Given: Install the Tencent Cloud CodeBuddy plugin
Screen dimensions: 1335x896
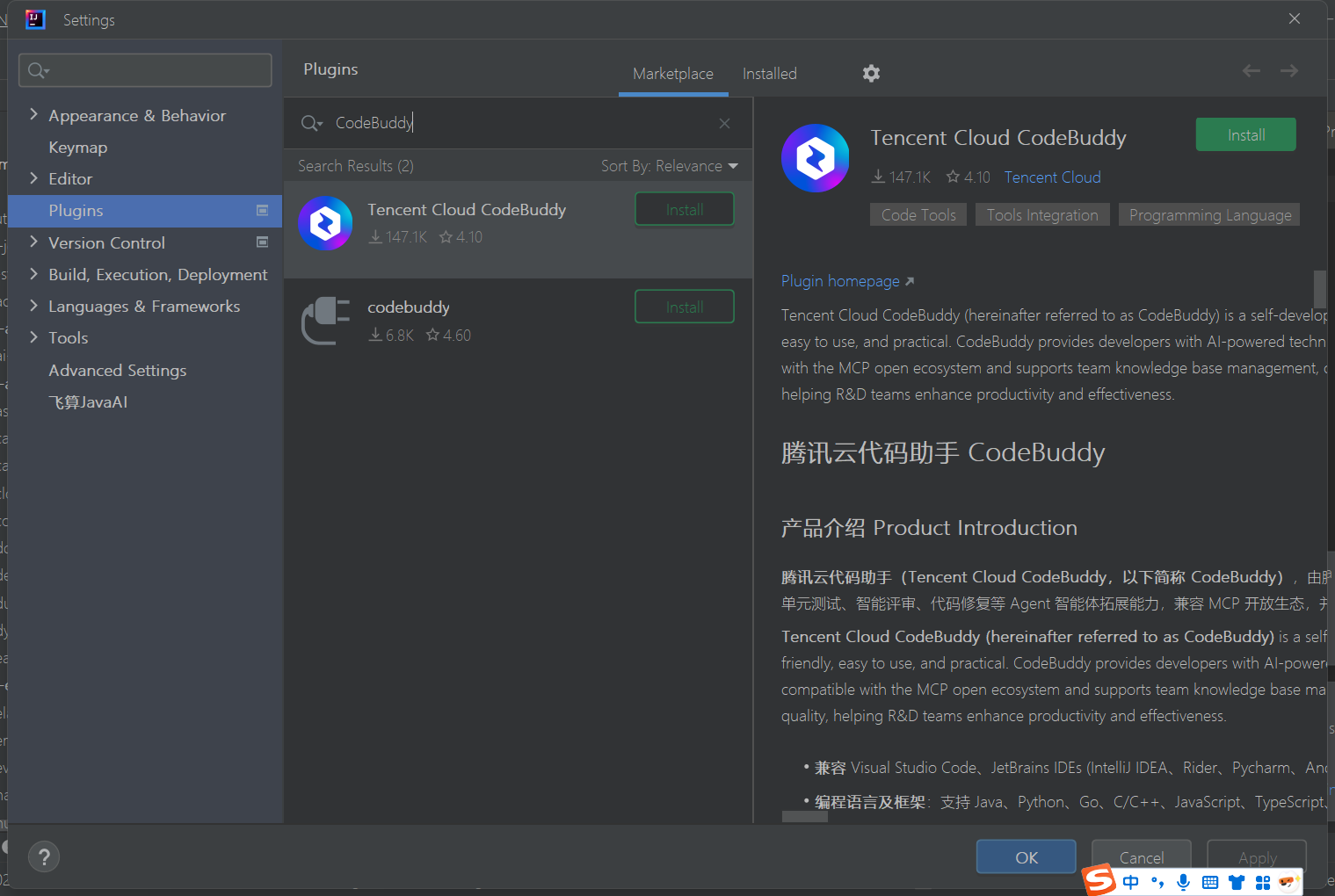Looking at the screenshot, I should [1245, 134].
